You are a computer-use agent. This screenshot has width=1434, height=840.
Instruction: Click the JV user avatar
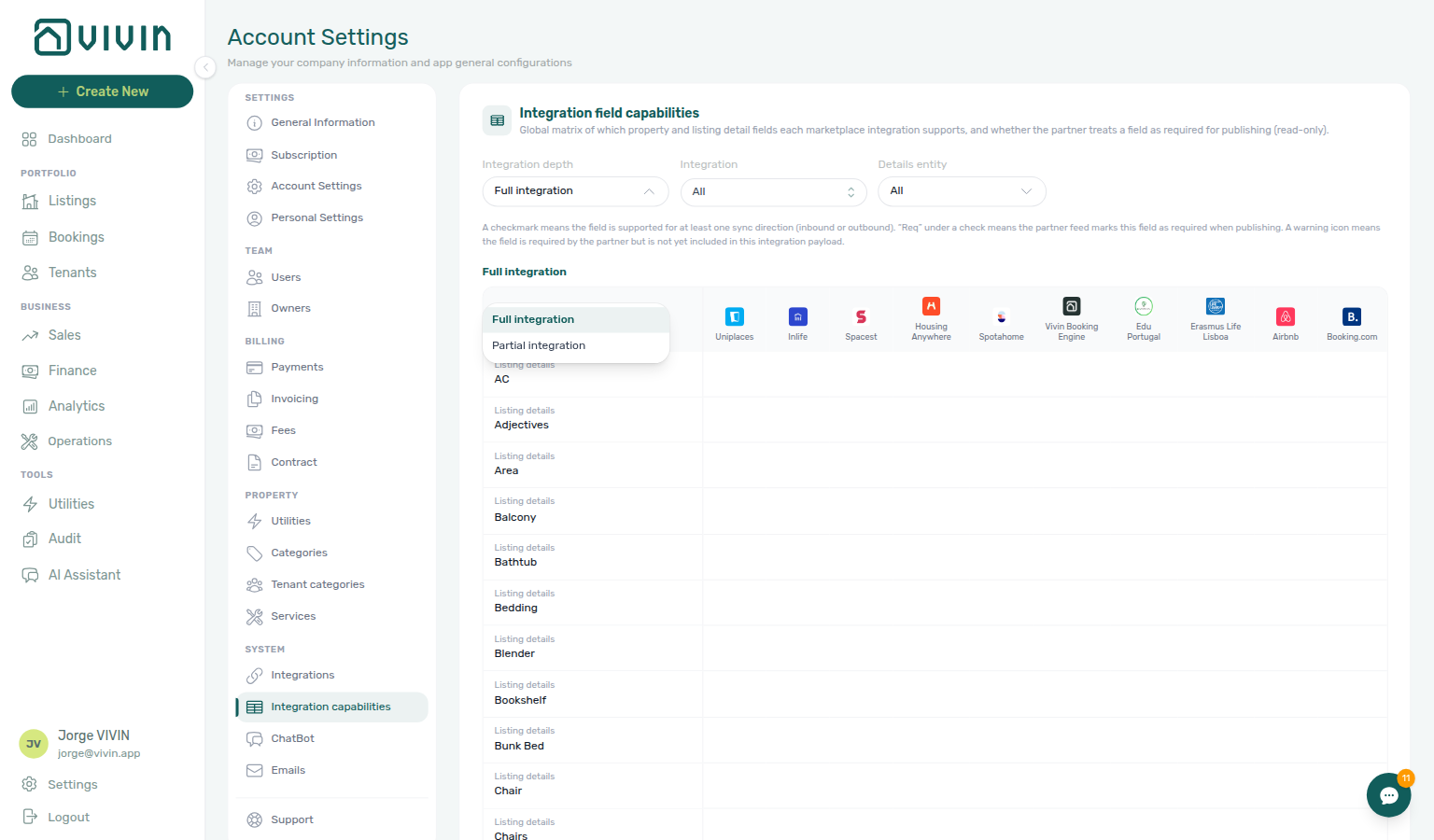coord(34,744)
